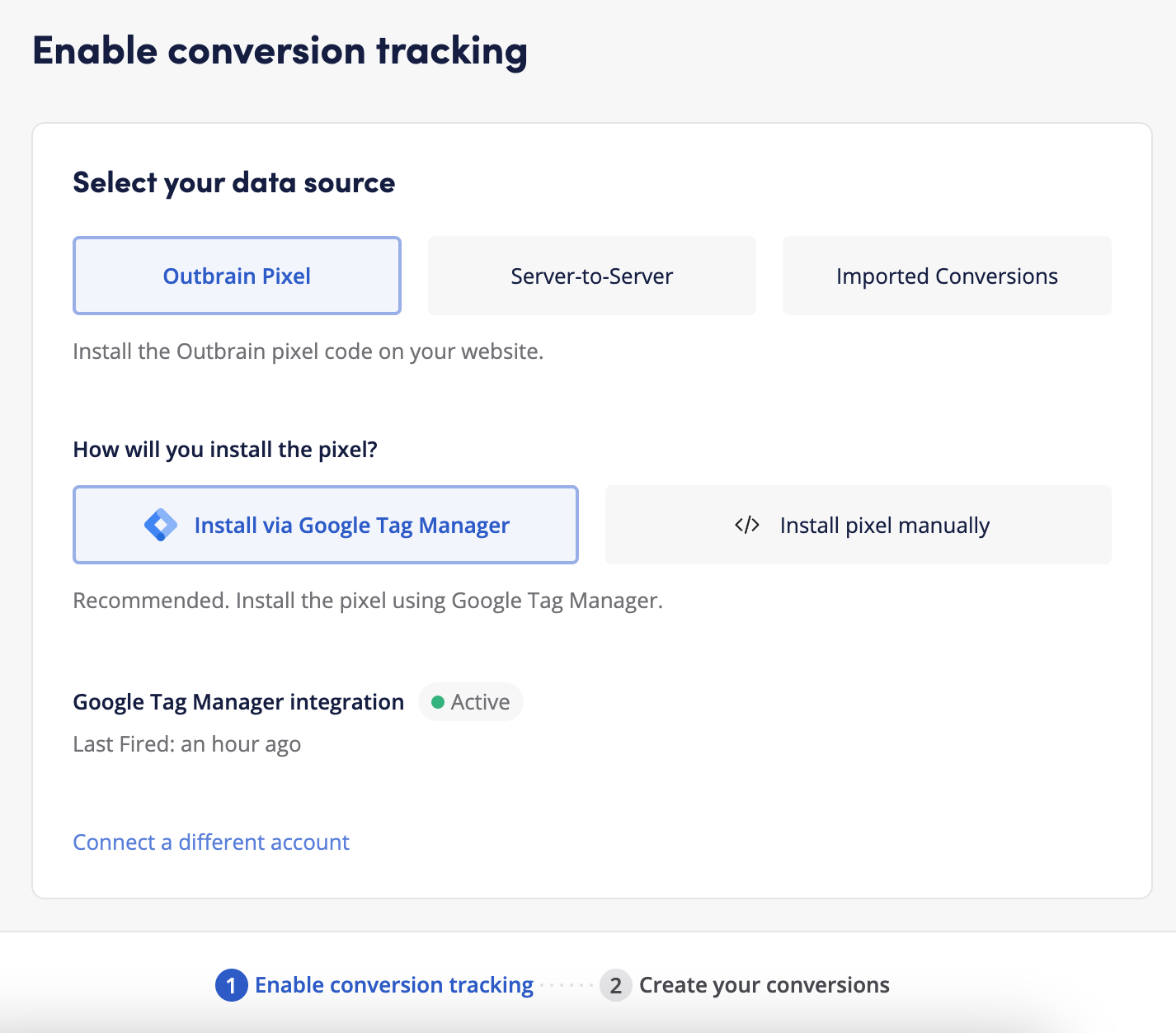Click the Google Tag Manager diamond icon
Viewport: 1176px width, 1033px height.
[x=161, y=525]
